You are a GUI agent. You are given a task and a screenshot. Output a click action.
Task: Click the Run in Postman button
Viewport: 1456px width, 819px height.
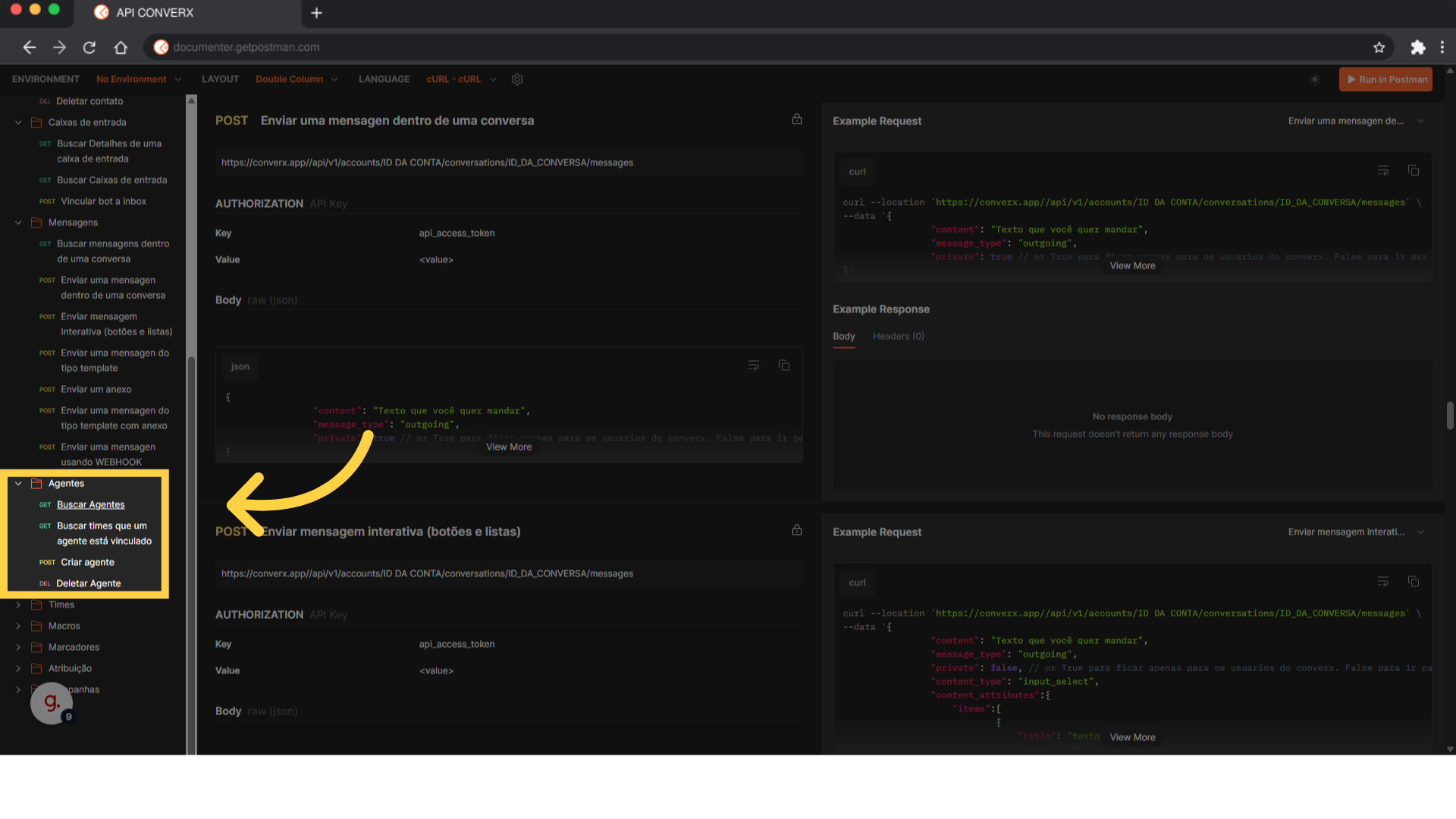1385,79
